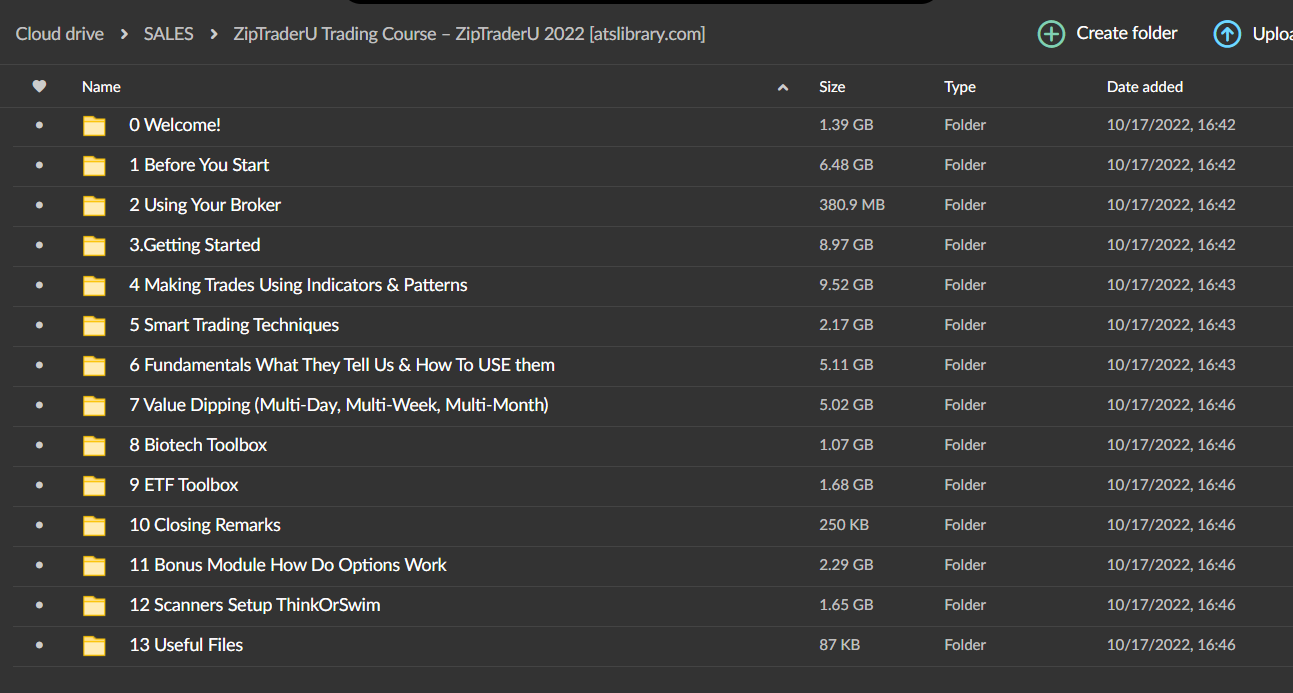This screenshot has width=1293, height=693.
Task: Toggle favorite dot for 1 Before You Start
Action: [39, 165]
